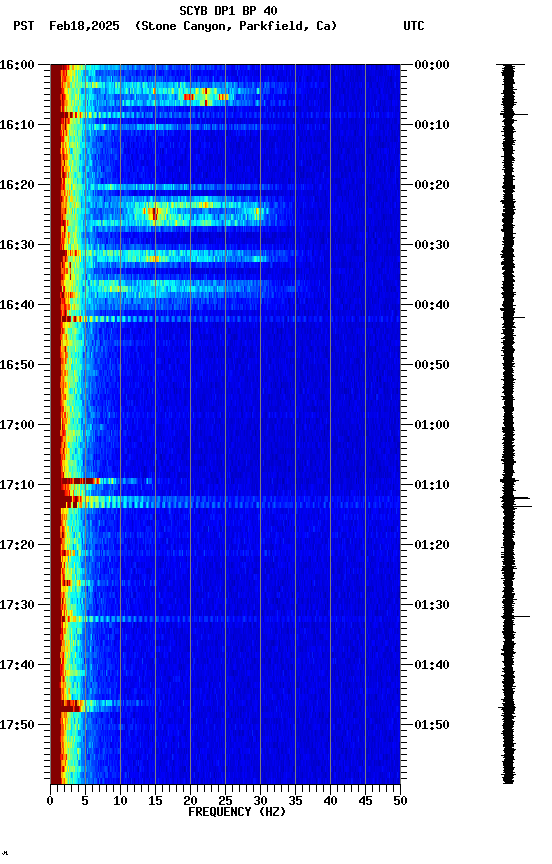Click the UTC time label '01:10'
The image size is (552, 864).
click(432, 485)
